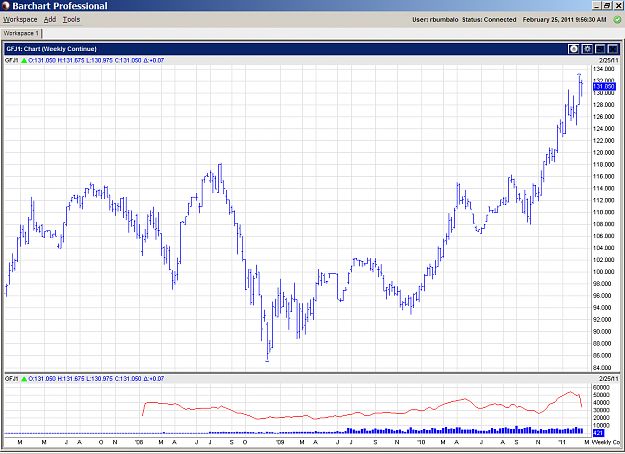Image resolution: width=625 pixels, height=454 pixels.
Task: Click the '10 year label on the time axis
Action: (x=421, y=442)
